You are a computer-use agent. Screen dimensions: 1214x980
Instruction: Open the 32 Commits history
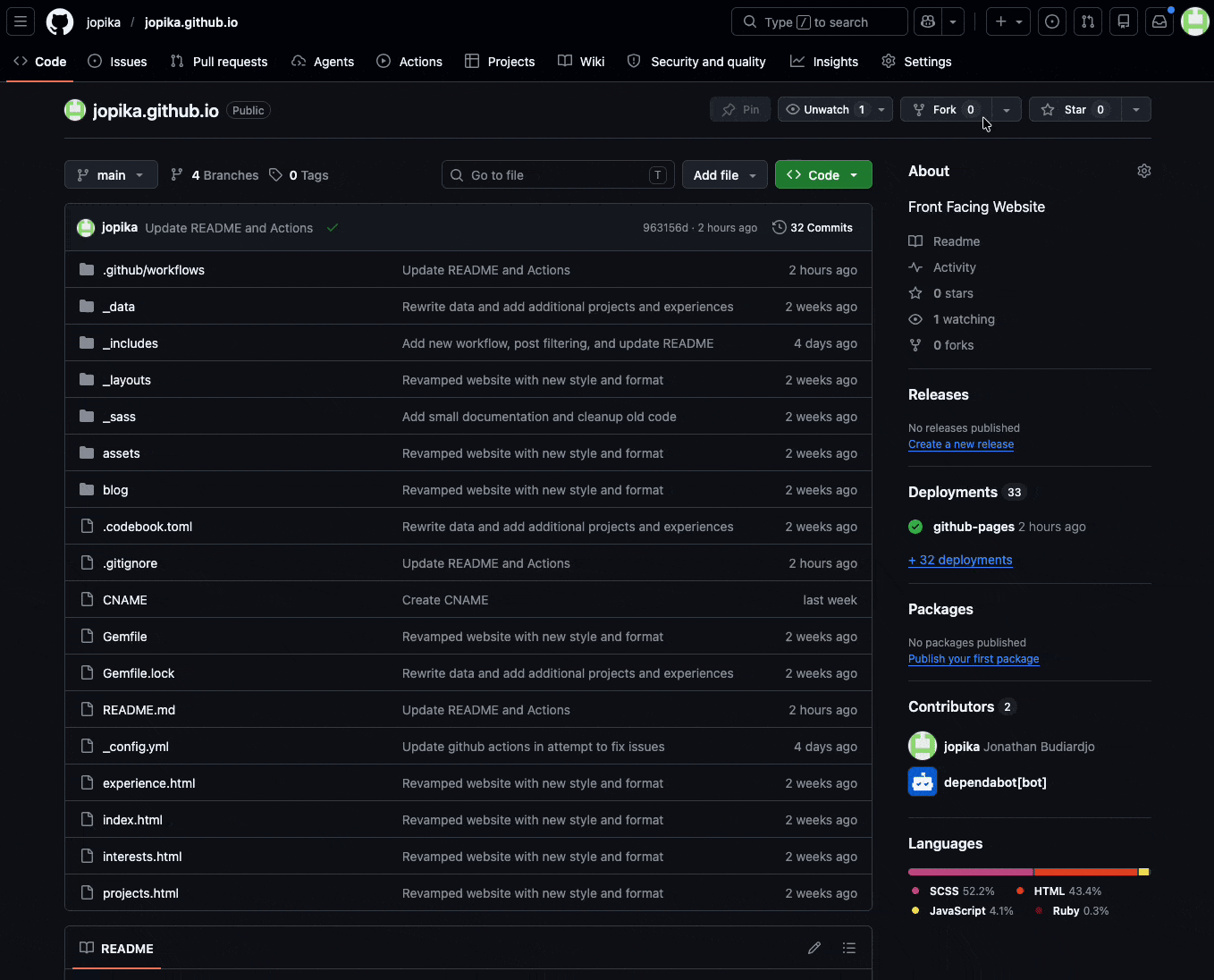[x=813, y=228]
